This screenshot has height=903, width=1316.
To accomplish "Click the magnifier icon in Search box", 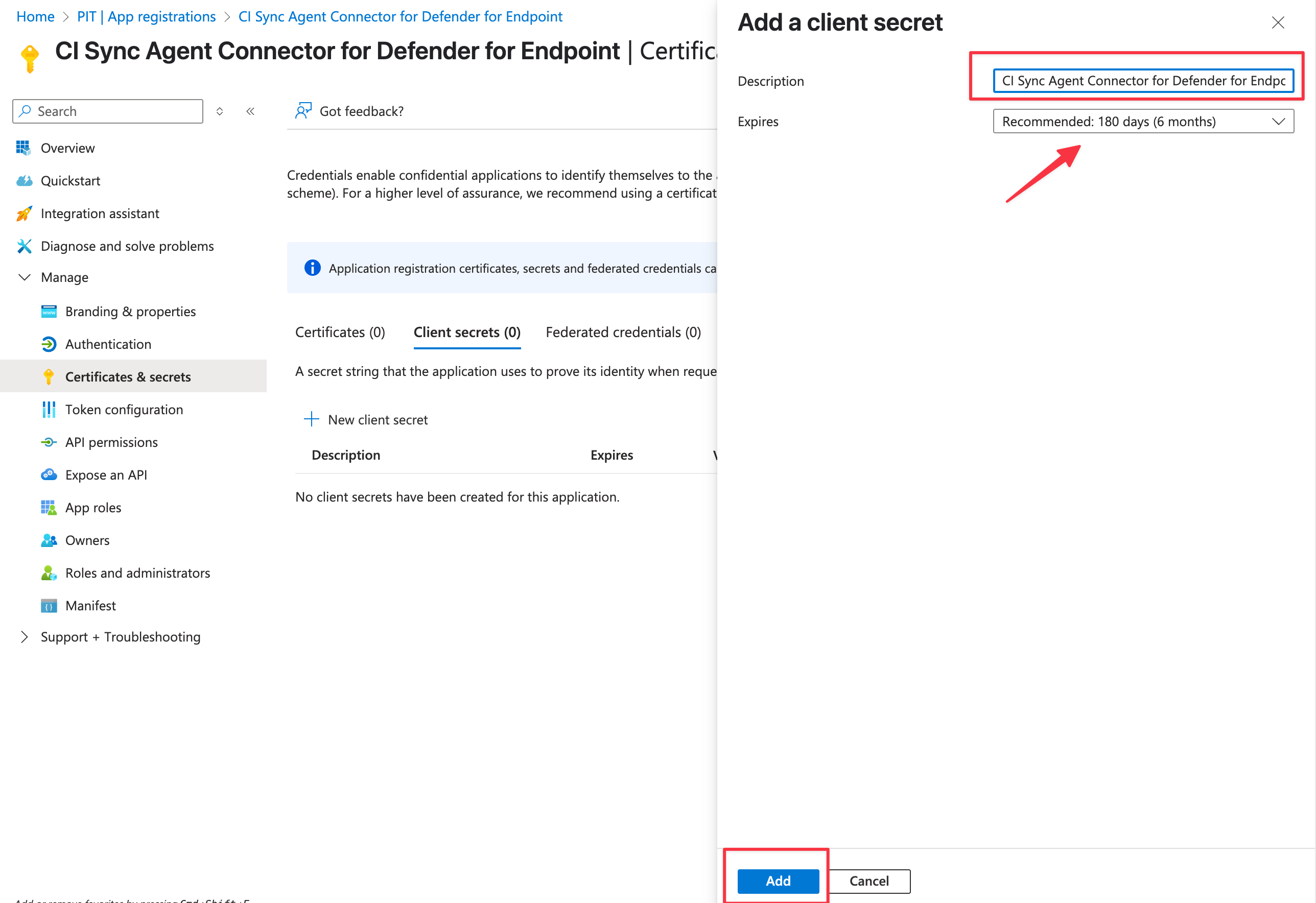I will point(25,111).
